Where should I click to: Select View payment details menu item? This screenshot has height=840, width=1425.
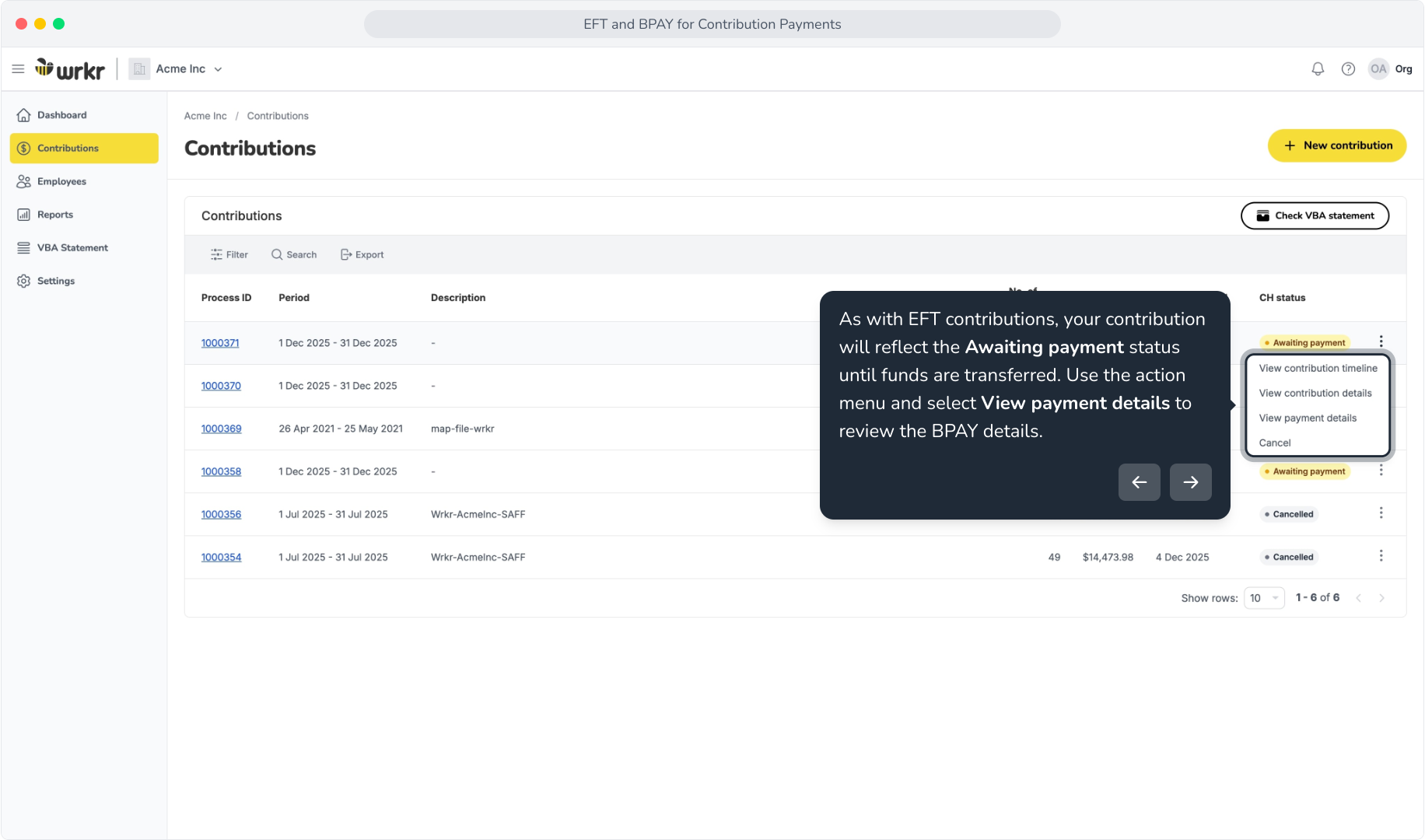click(x=1308, y=418)
